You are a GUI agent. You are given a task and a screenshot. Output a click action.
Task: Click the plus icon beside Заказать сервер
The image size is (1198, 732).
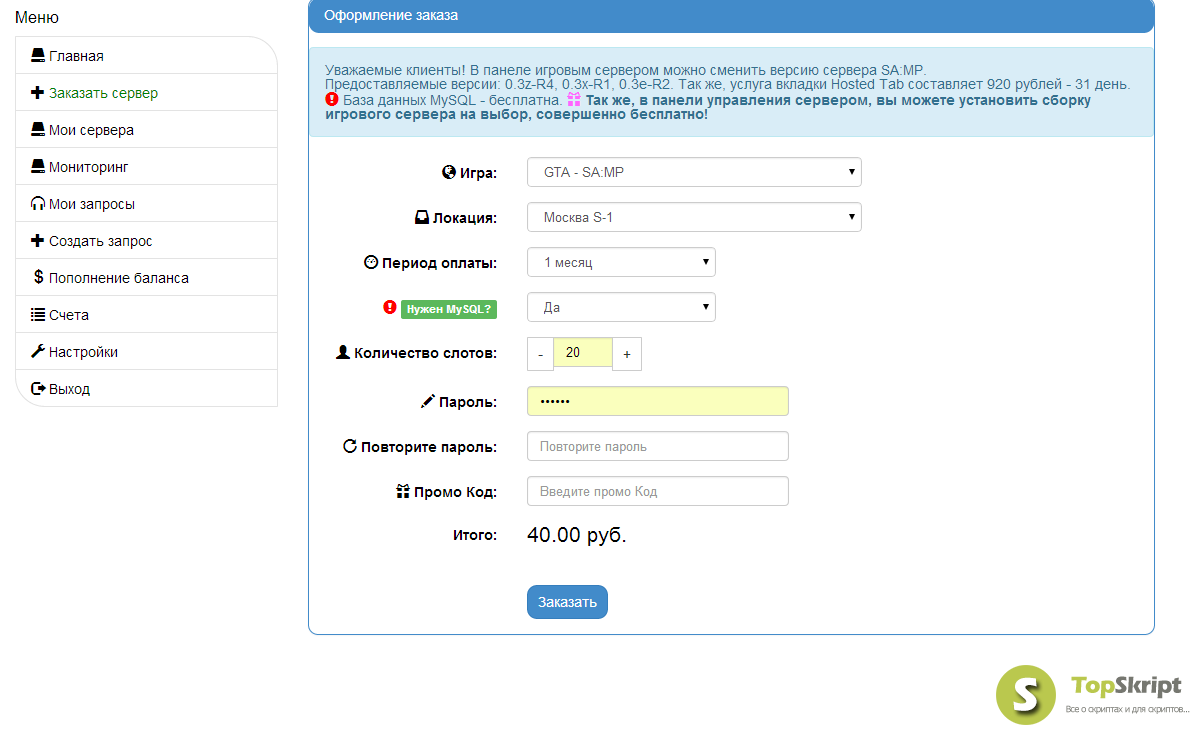(37, 92)
